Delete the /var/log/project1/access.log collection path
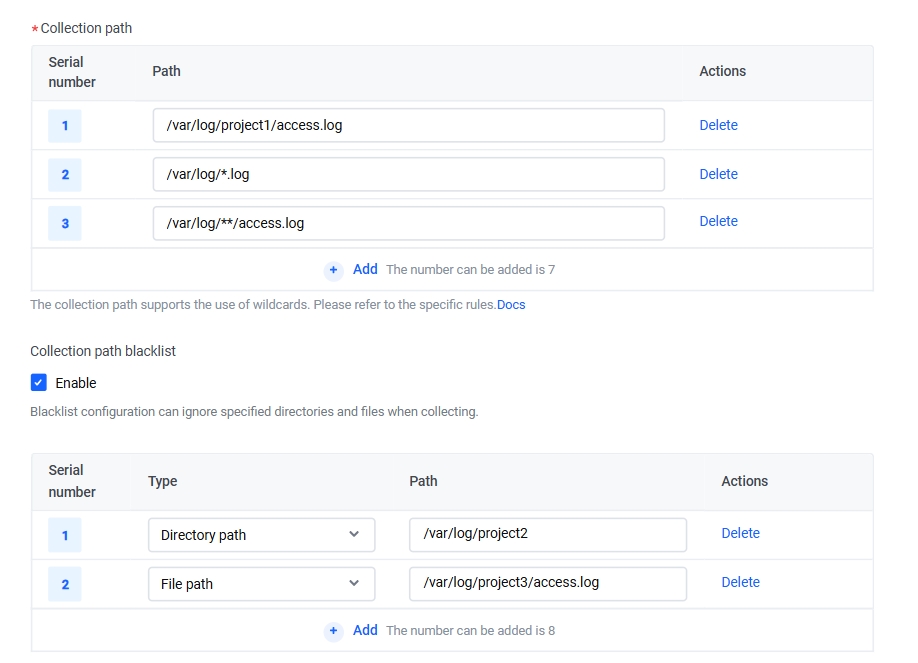 718,125
